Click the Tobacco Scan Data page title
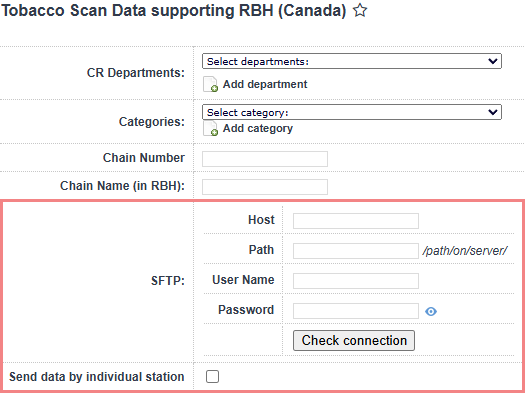525x393 pixels. pyautogui.click(x=174, y=10)
